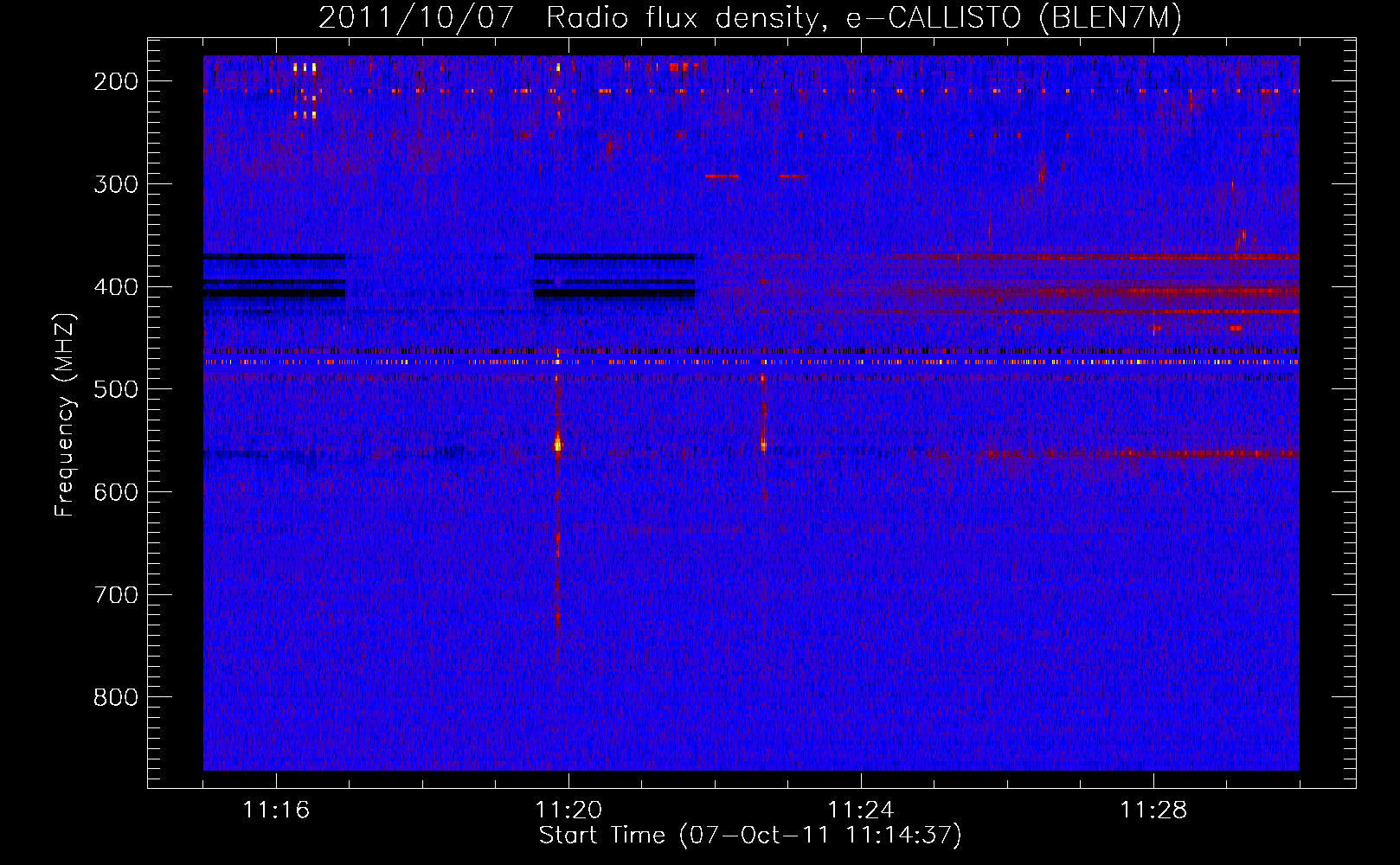Image resolution: width=1400 pixels, height=865 pixels.
Task: Click the 11:28 time tick label
Action: tap(1153, 811)
